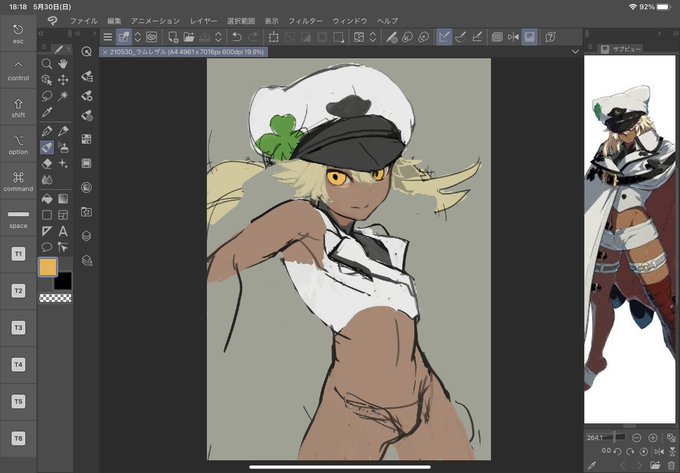Tap the T4 edge key
This screenshot has height=473, width=680.
(18, 365)
